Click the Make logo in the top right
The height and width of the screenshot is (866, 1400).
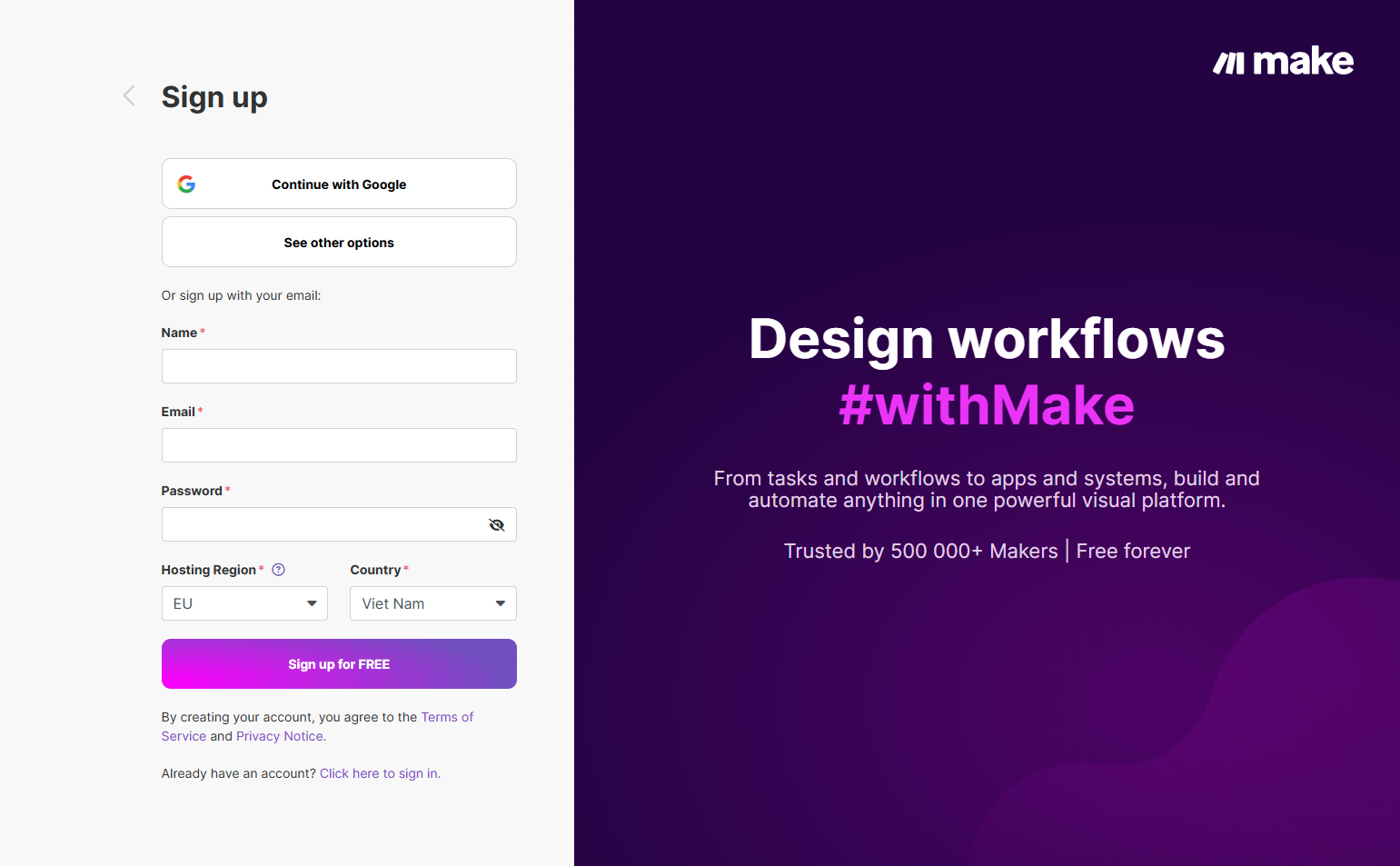pos(1282,61)
